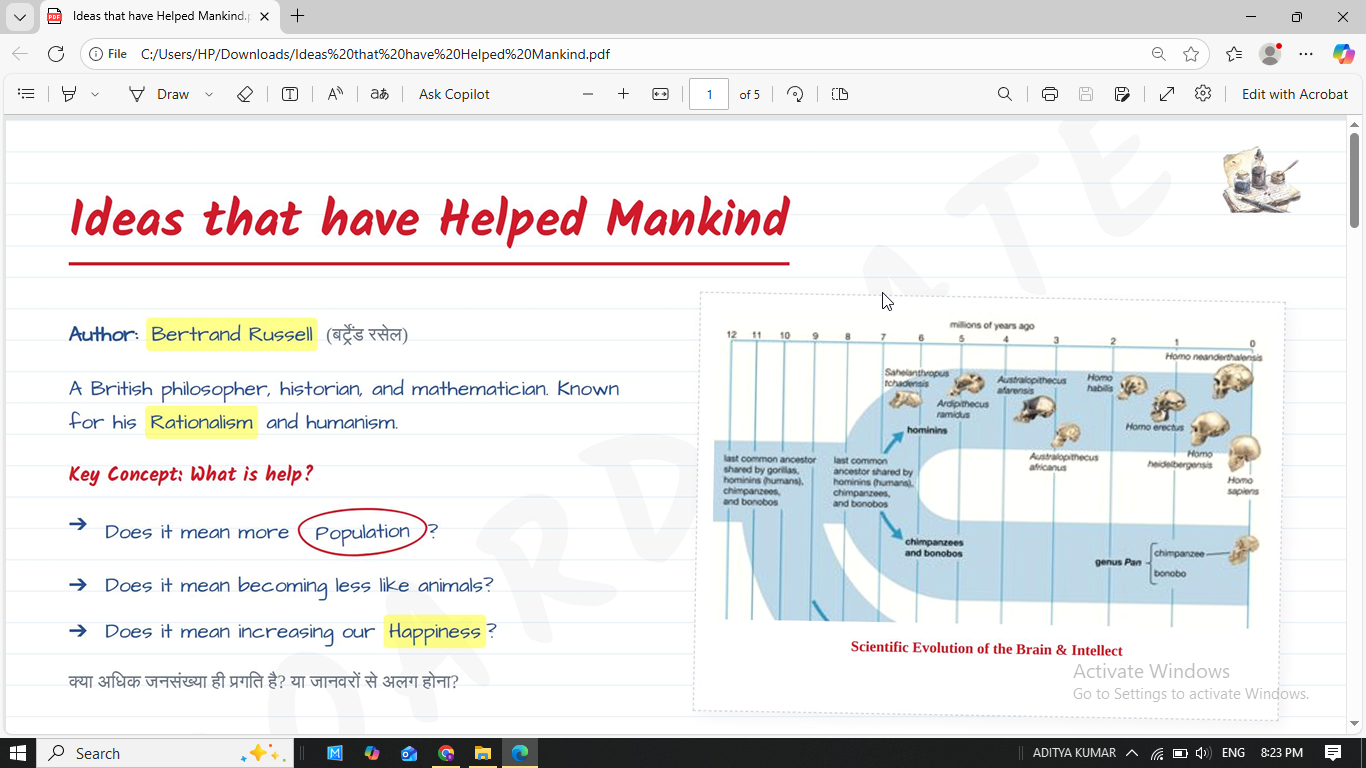This screenshot has width=1366, height=768.
Task: Click highlighted word Rationalism
Action: coord(201,422)
